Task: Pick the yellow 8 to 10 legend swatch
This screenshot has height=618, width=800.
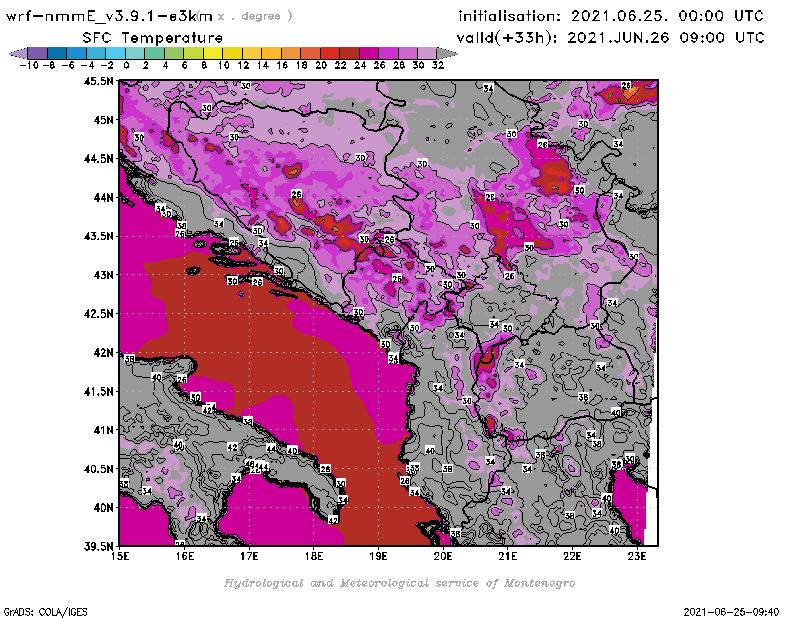Action: click(213, 53)
